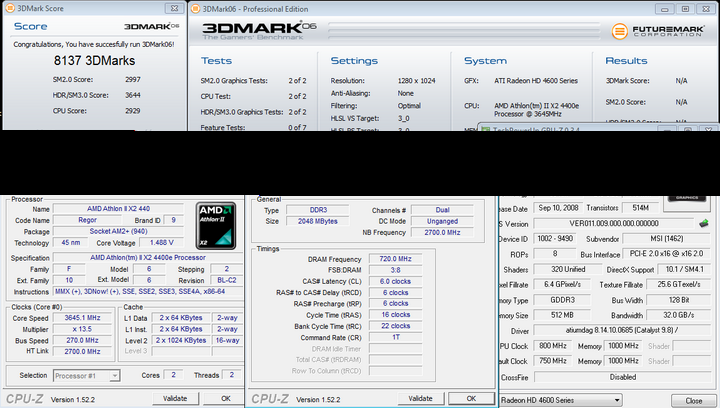Click the HT Link field 2700.0 MHz
Image resolution: width=720 pixels, height=408 pixels.
82,351
